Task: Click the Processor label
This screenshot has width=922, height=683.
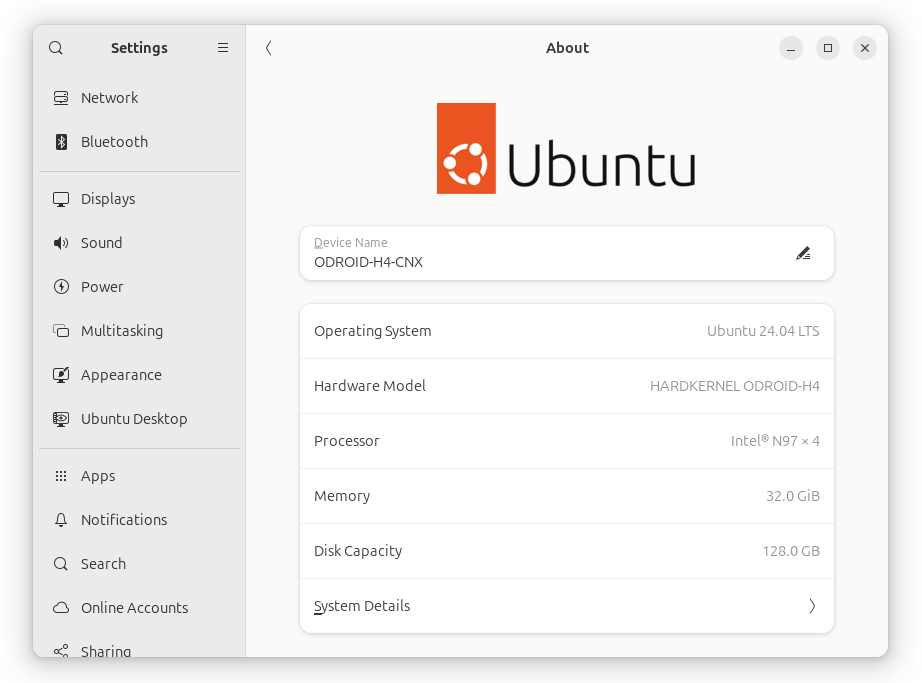Action: click(x=347, y=441)
